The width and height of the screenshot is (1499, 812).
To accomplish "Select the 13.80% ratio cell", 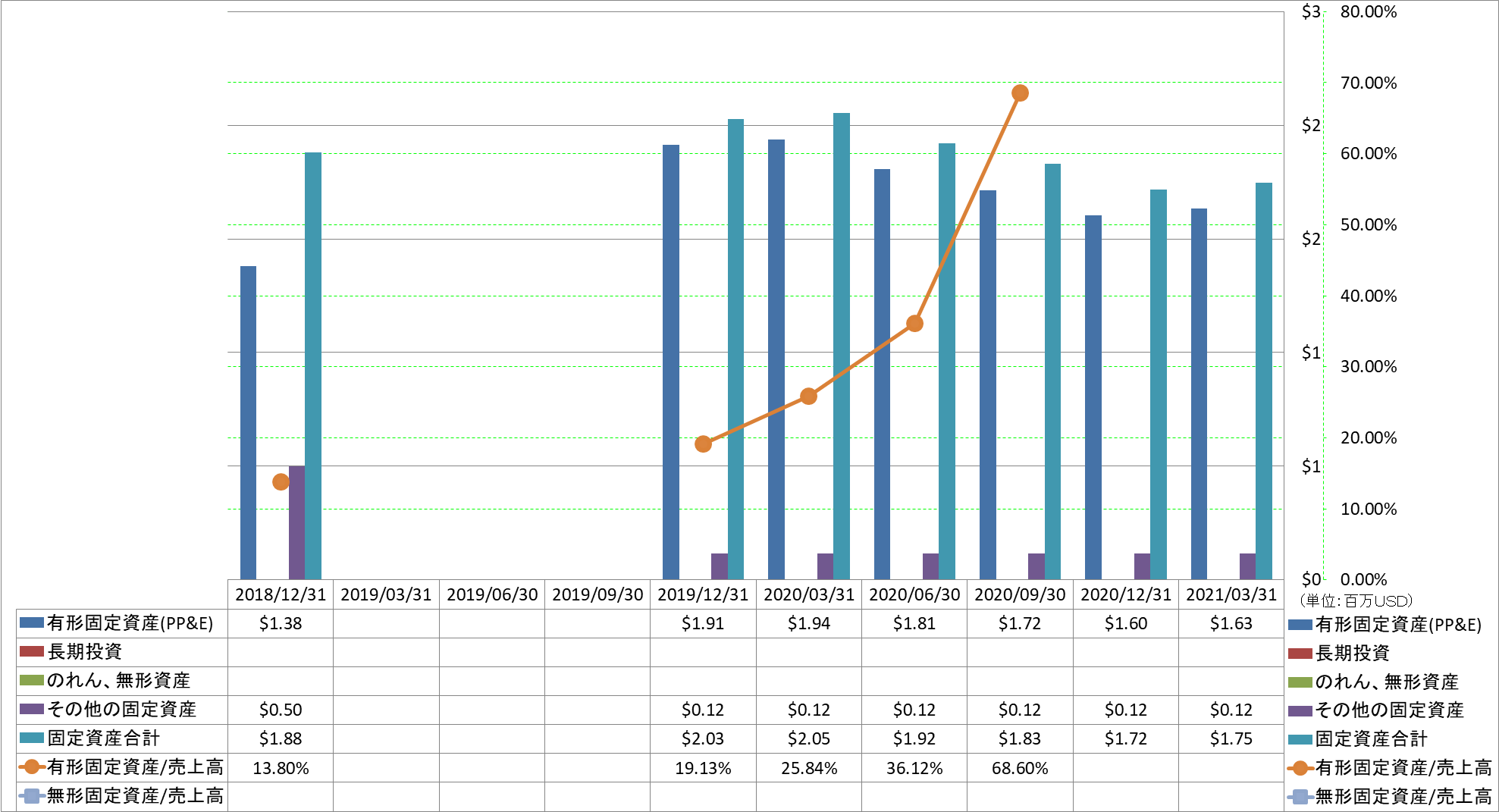I will 281,768.
